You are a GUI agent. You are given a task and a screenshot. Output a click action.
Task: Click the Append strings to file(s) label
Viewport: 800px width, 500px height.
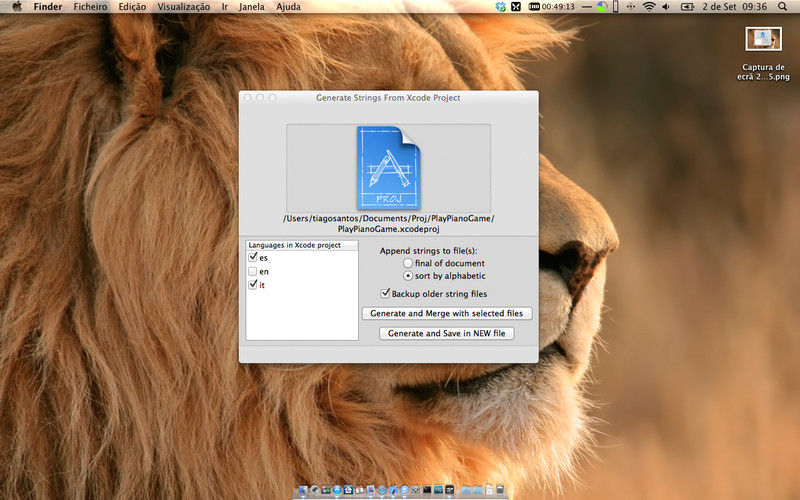click(428, 251)
